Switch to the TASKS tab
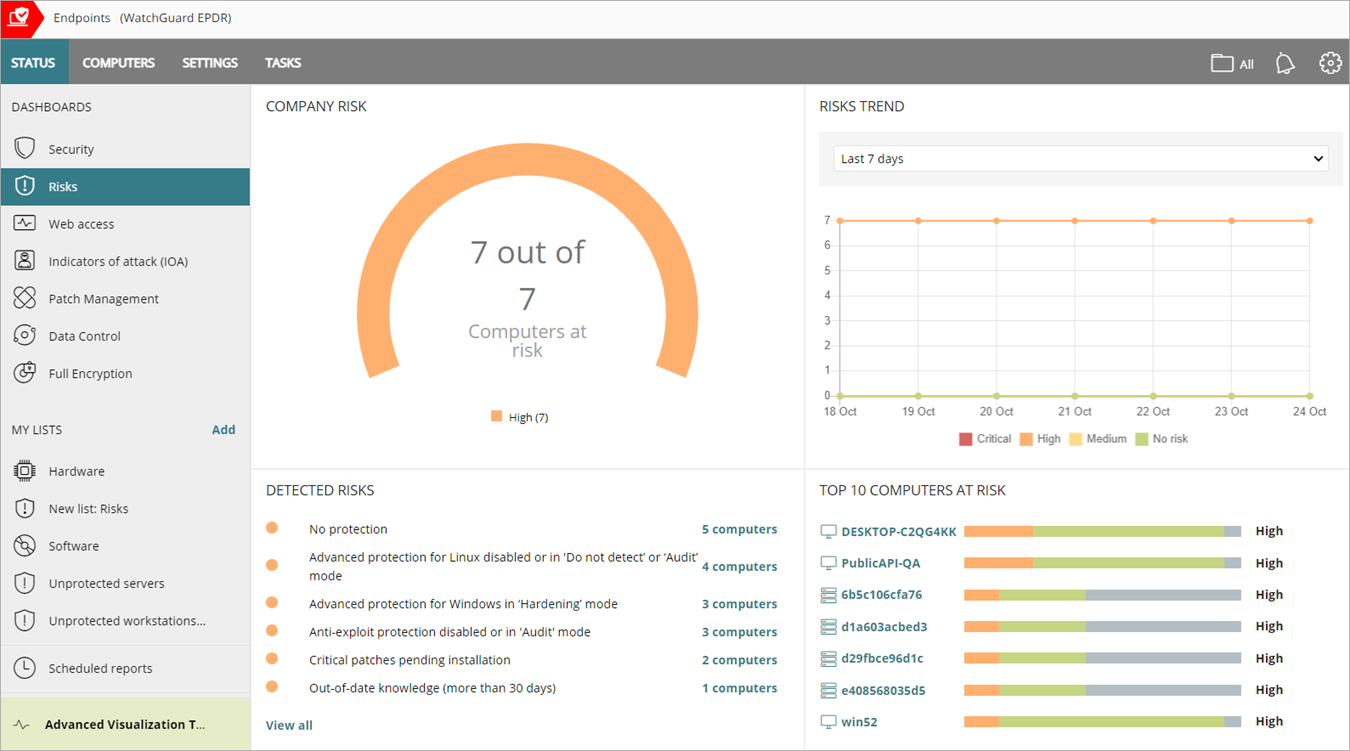The image size is (1350, 751). (x=283, y=62)
